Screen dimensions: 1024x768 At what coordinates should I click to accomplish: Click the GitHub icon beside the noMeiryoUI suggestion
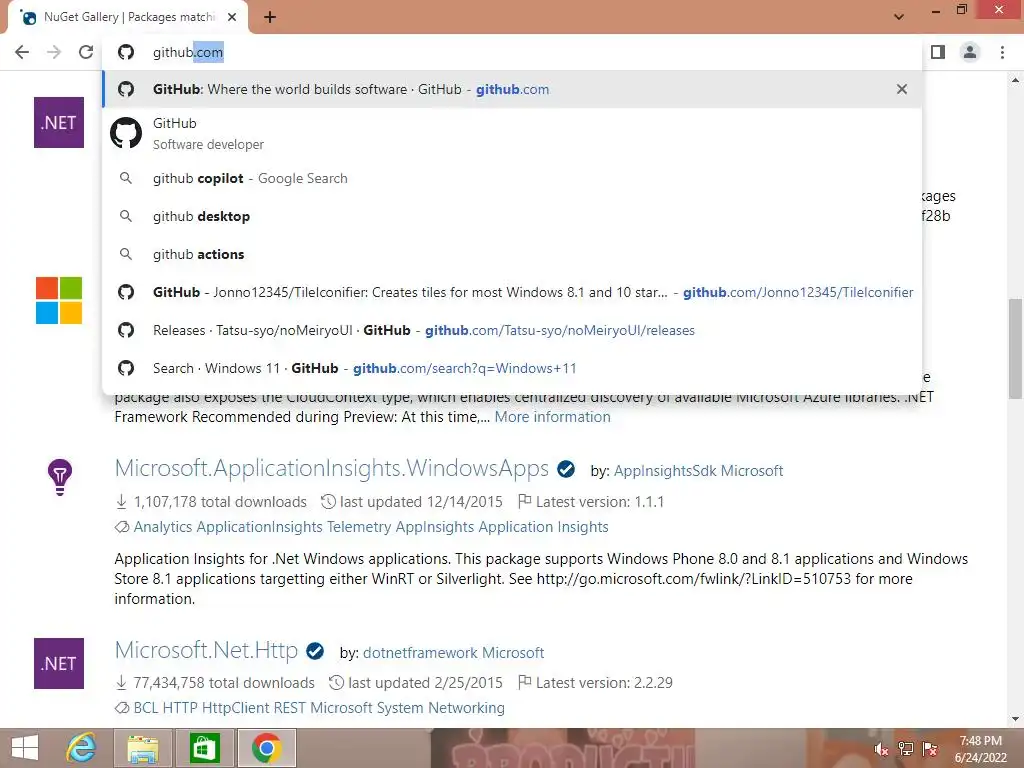[126, 330]
